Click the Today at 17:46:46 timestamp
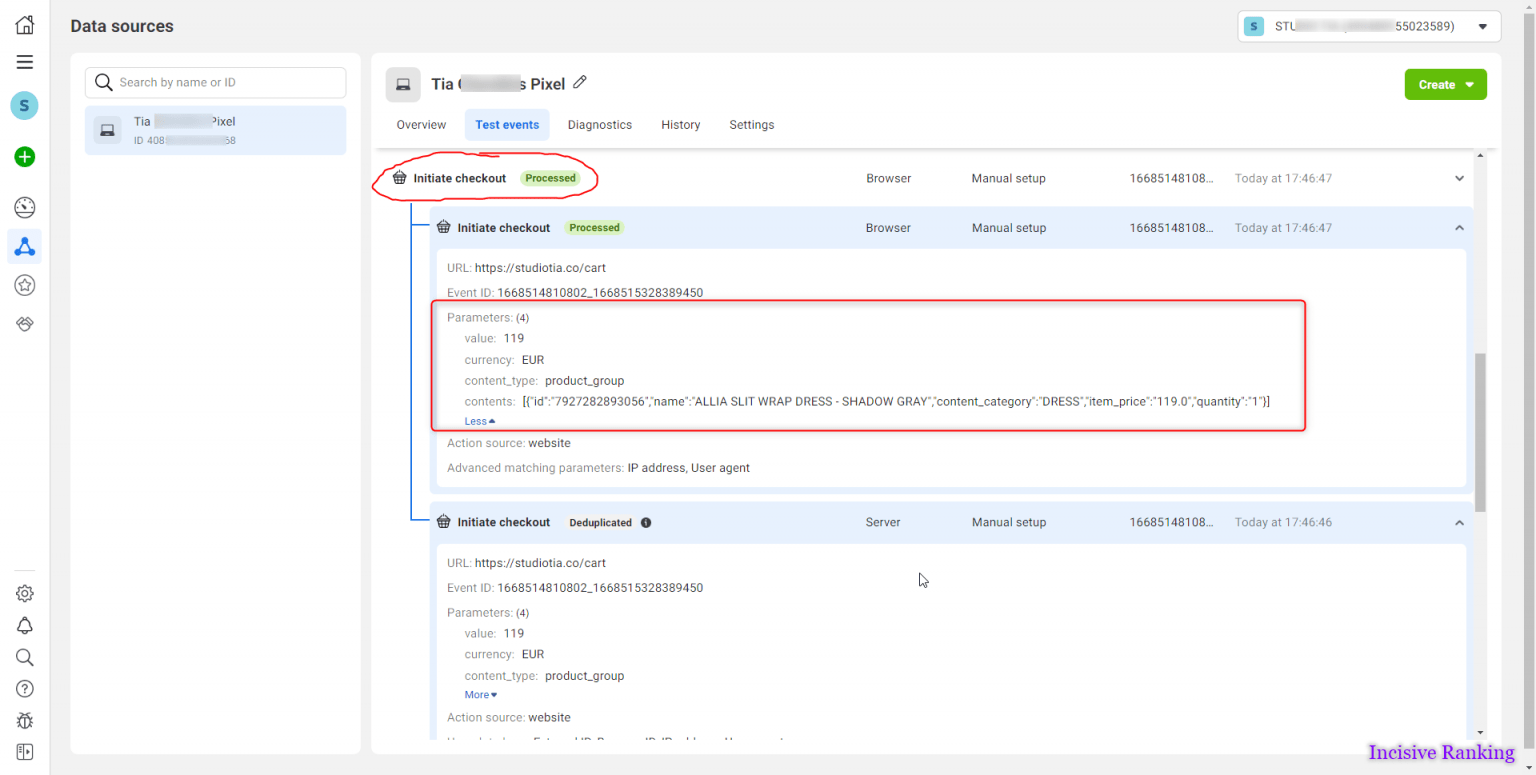Image resolution: width=1536 pixels, height=775 pixels. pyautogui.click(x=1283, y=522)
